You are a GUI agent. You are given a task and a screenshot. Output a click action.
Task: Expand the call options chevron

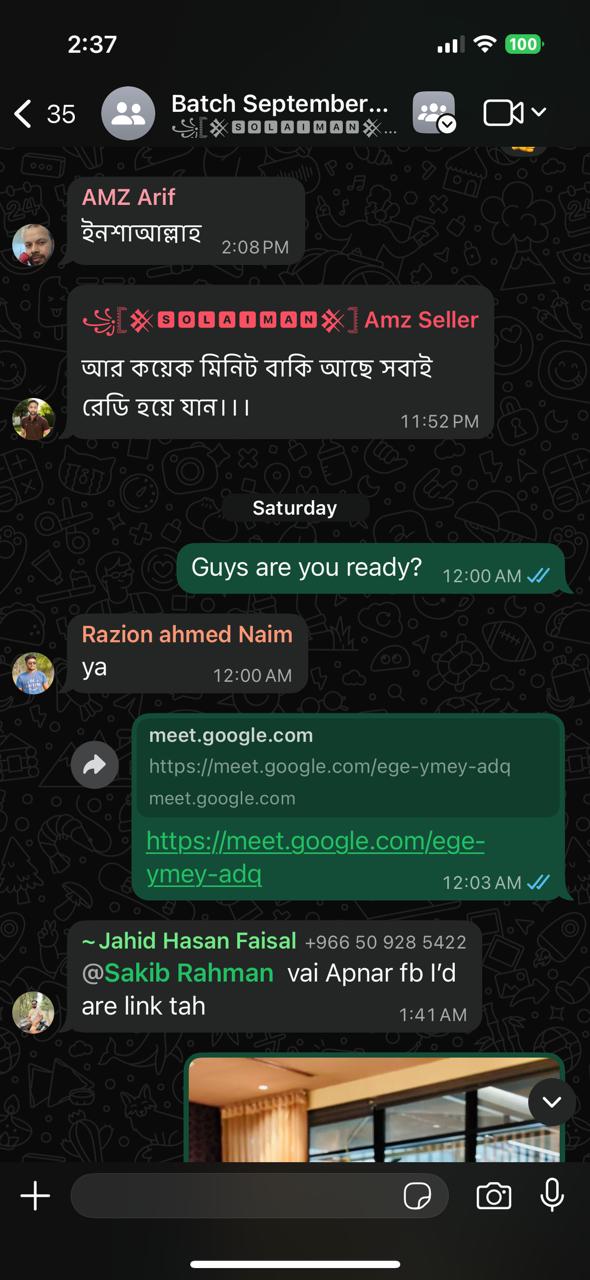(539, 113)
